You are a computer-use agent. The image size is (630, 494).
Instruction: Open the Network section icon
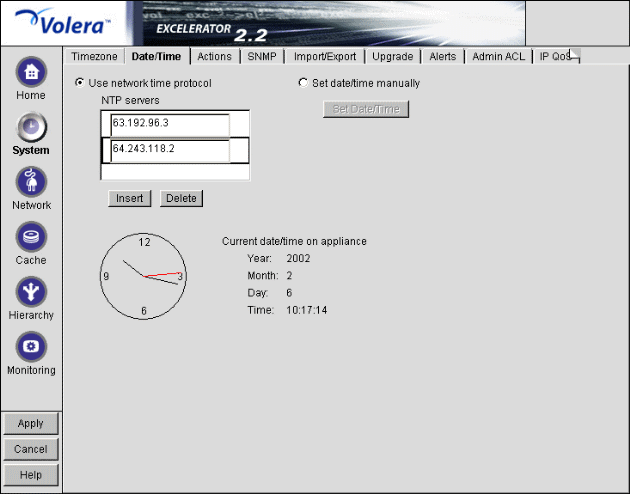31,182
